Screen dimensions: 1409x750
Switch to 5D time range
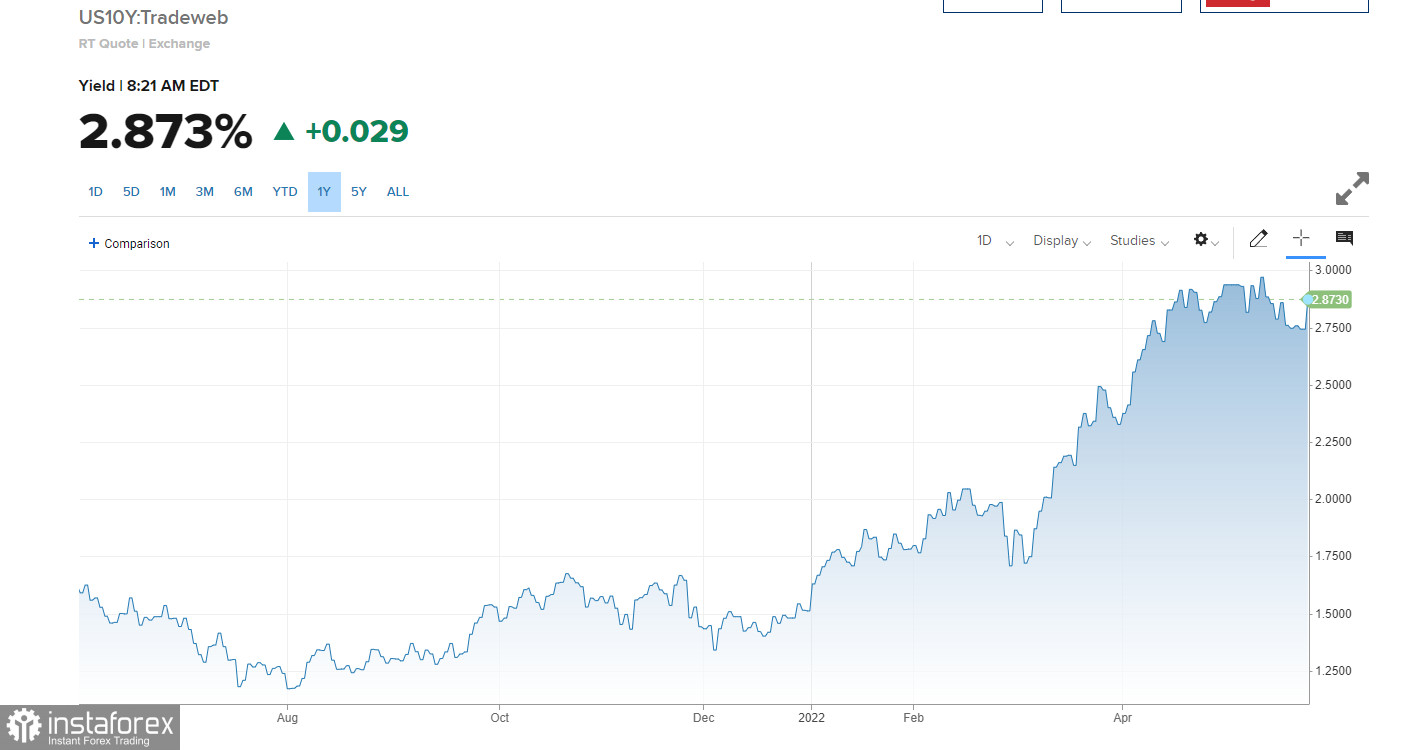pyautogui.click(x=131, y=192)
